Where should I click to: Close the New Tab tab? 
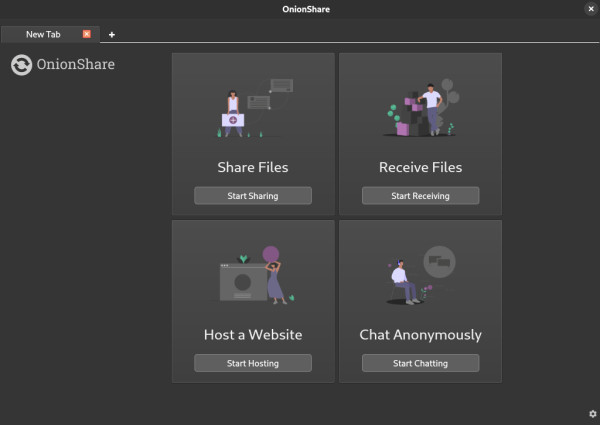coord(86,34)
